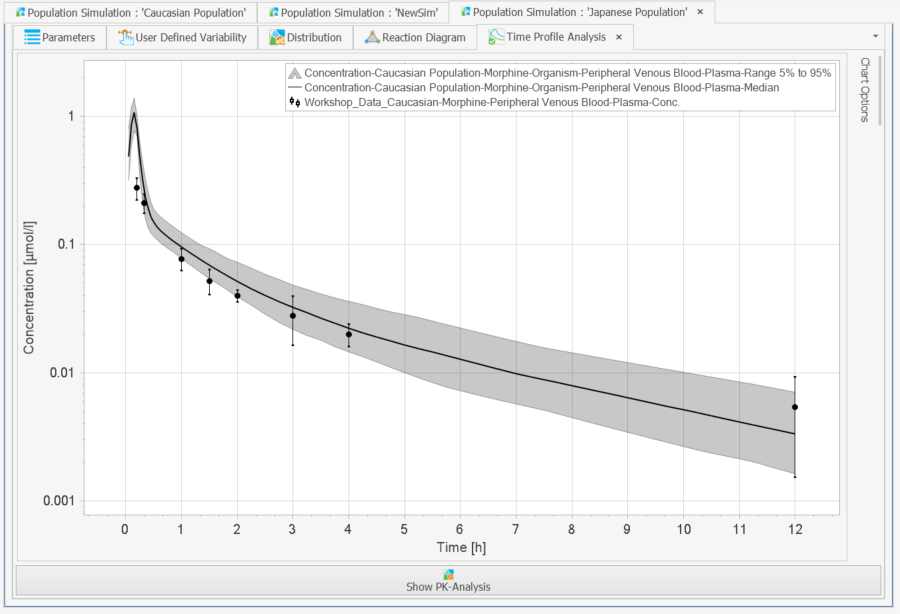Image resolution: width=900 pixels, height=614 pixels.
Task: Click the NewSim tab icon
Action: point(273,13)
